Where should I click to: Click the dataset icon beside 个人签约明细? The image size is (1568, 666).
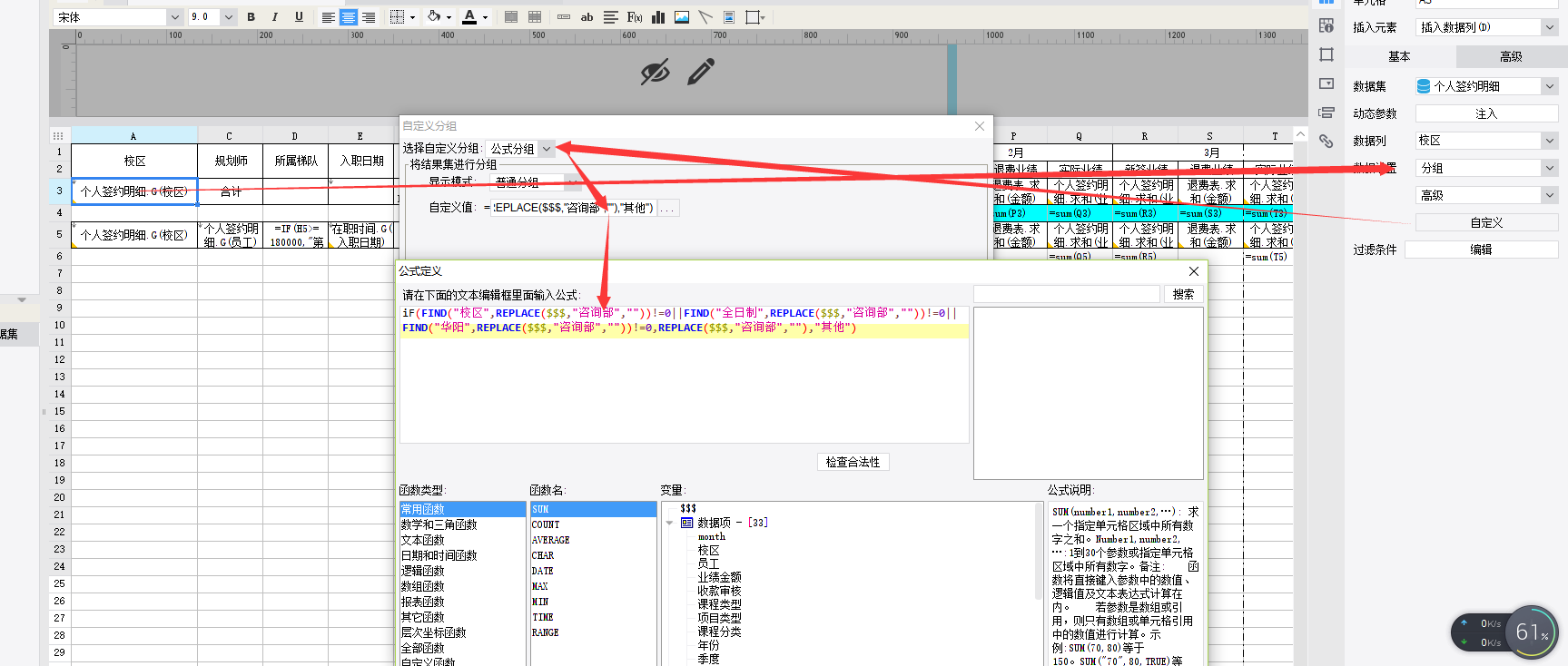coord(1424,86)
